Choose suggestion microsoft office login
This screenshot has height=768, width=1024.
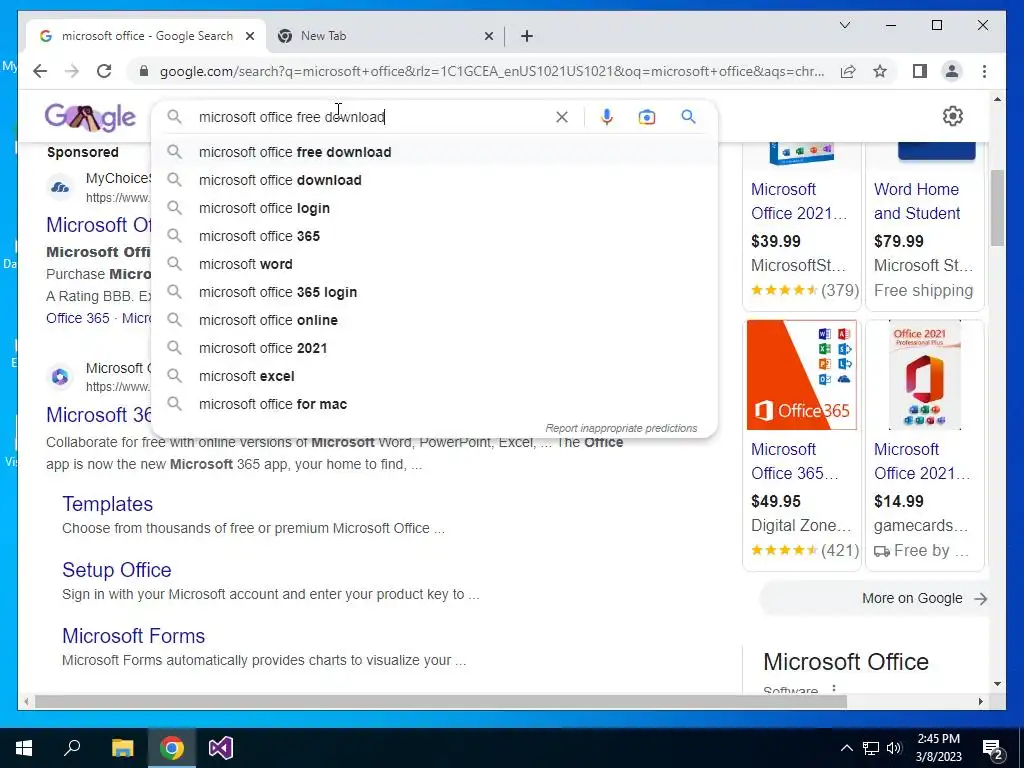tap(434, 208)
